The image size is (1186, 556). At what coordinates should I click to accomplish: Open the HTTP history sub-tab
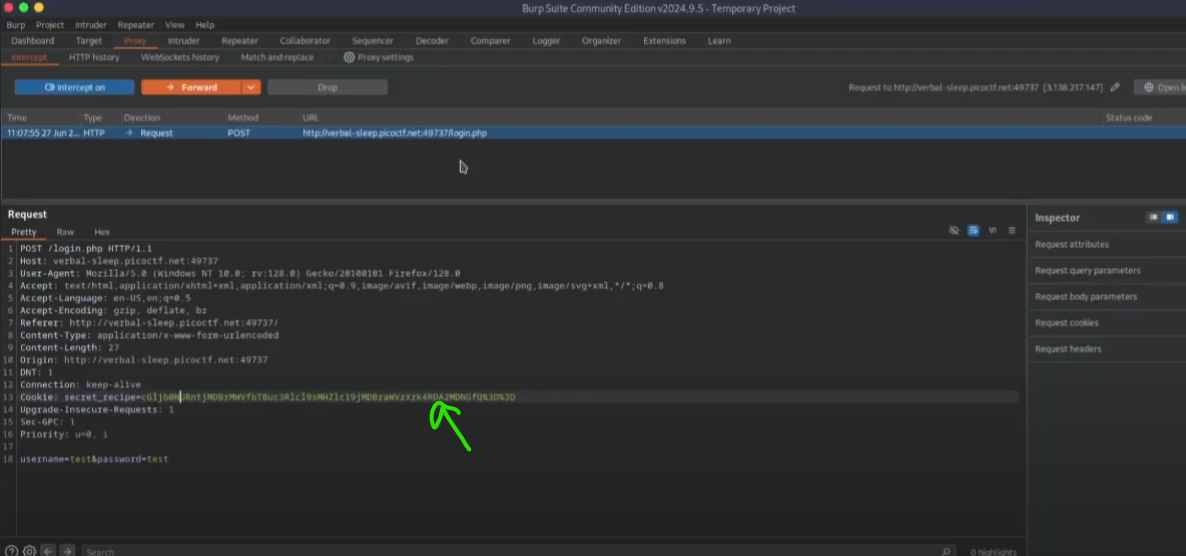click(x=94, y=57)
